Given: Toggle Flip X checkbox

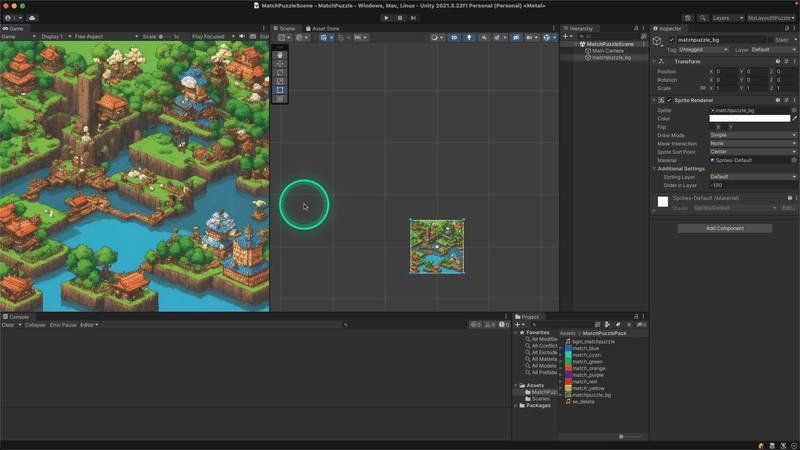Looking at the screenshot, I should coord(712,127).
